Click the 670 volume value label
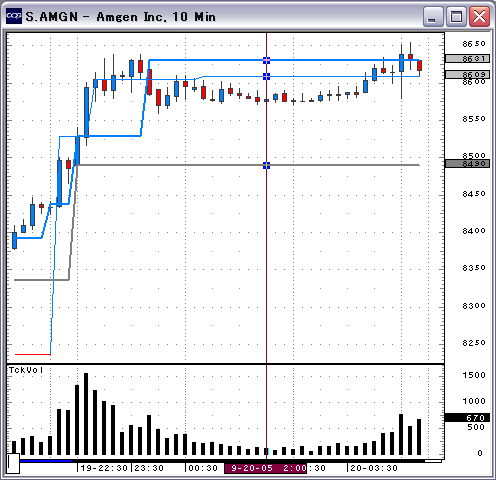Viewport: 496px width, 480px height. pyautogui.click(x=467, y=418)
